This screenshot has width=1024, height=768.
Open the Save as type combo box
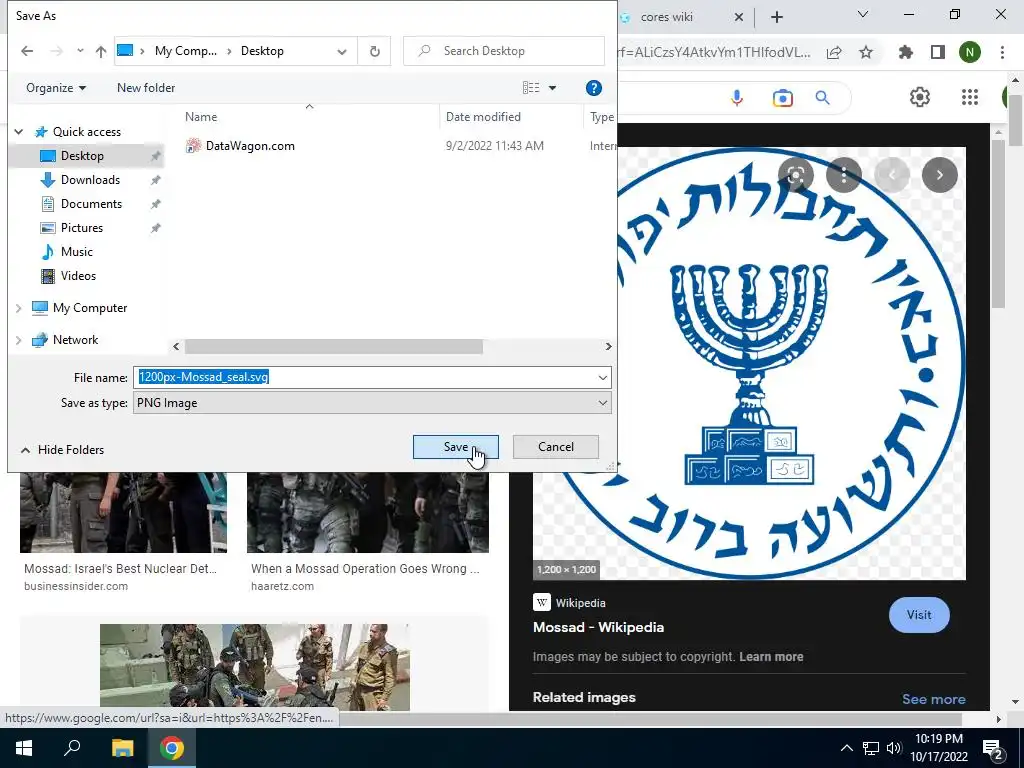372,403
